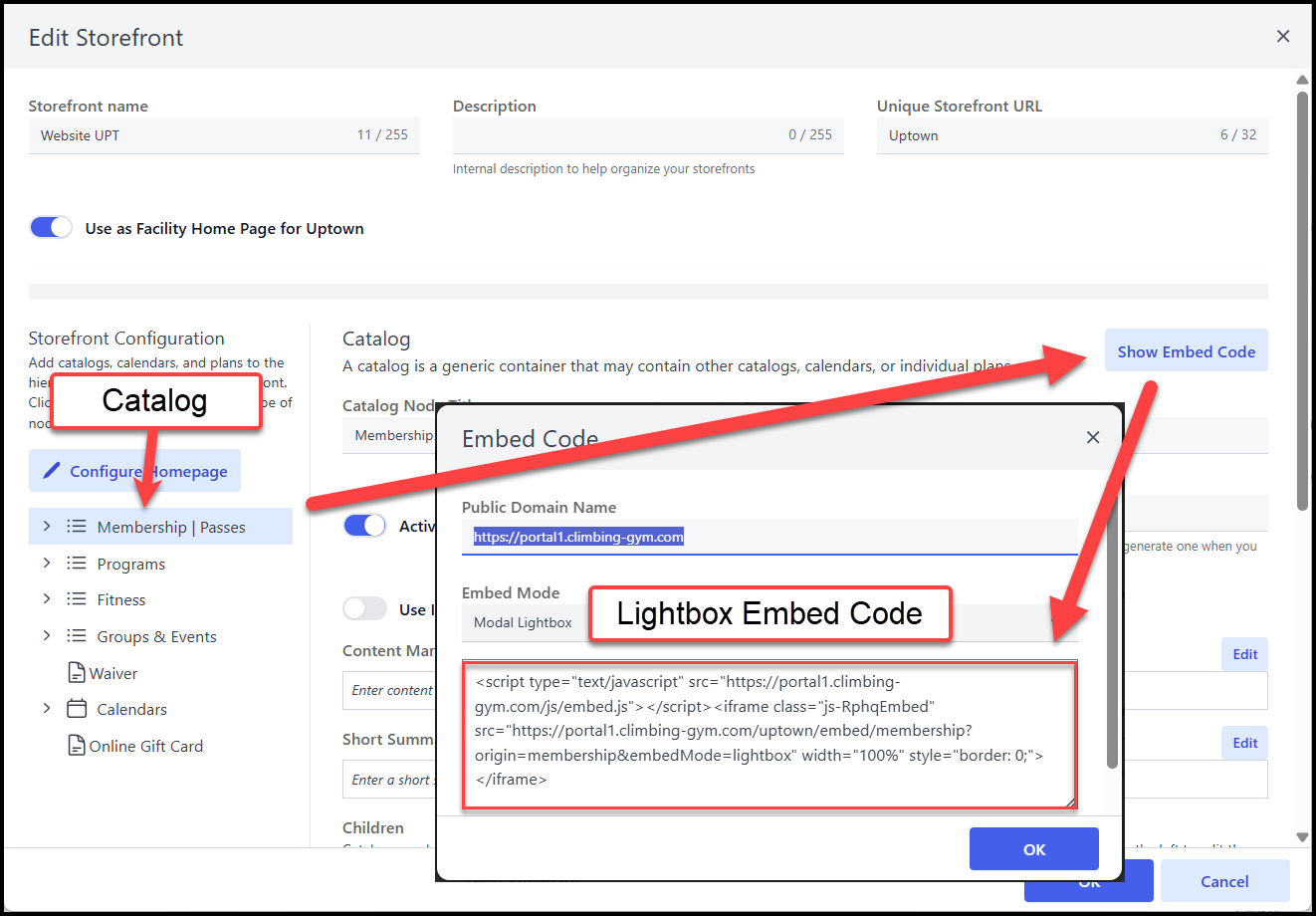
Task: Click the Unique Storefront URL field
Action: pos(1072,135)
